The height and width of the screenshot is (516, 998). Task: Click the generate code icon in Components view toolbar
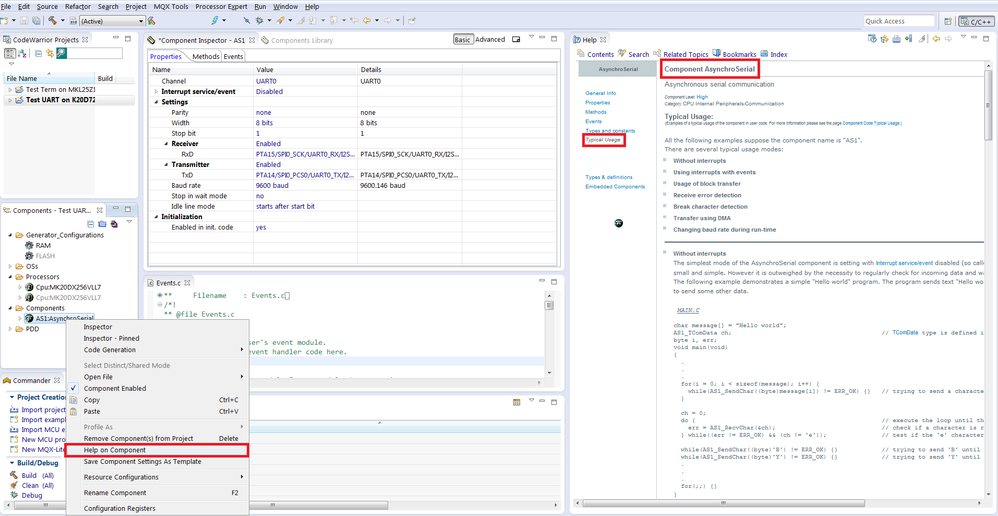click(x=114, y=224)
